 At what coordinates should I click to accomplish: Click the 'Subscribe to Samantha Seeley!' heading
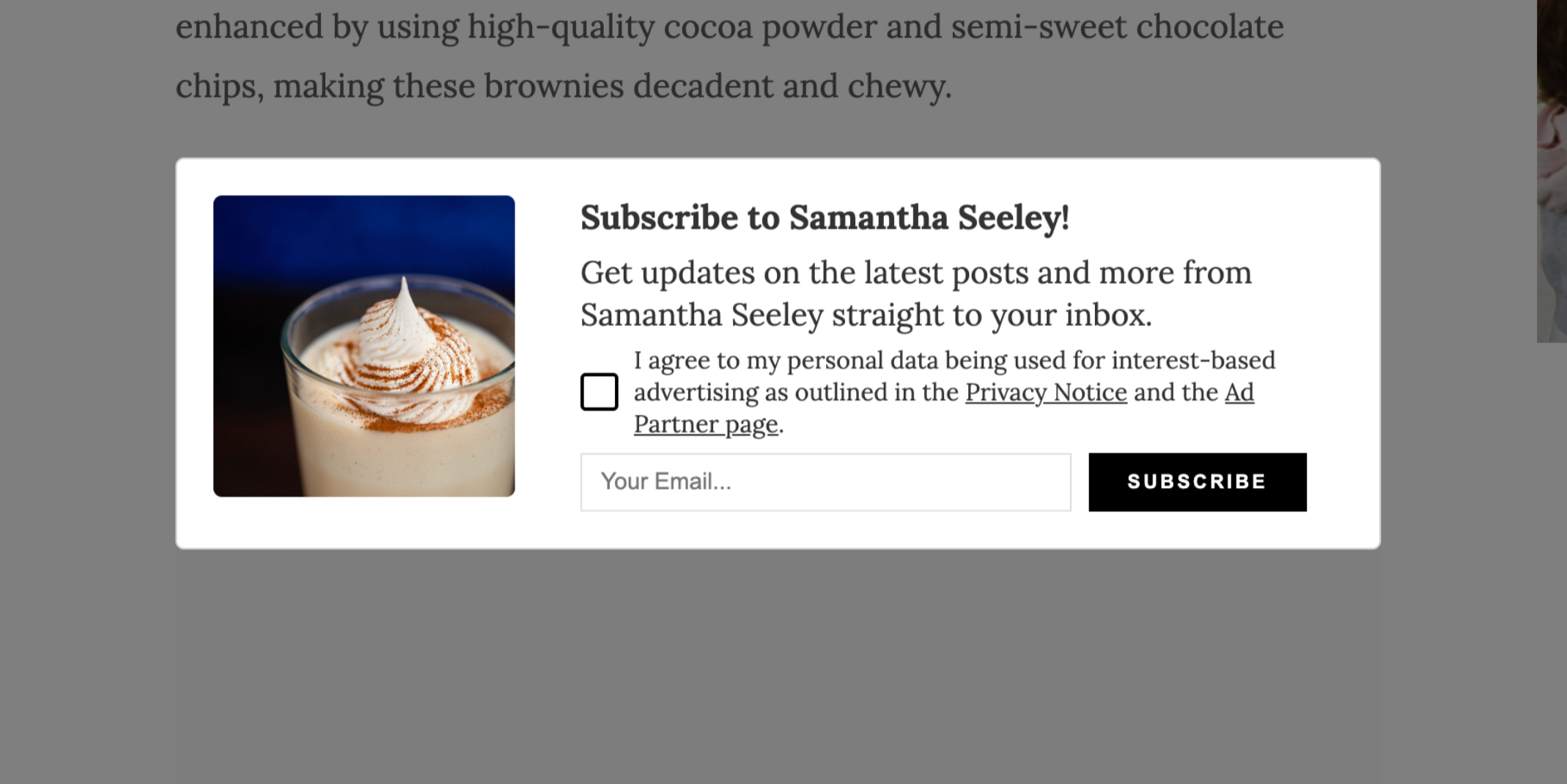click(825, 218)
